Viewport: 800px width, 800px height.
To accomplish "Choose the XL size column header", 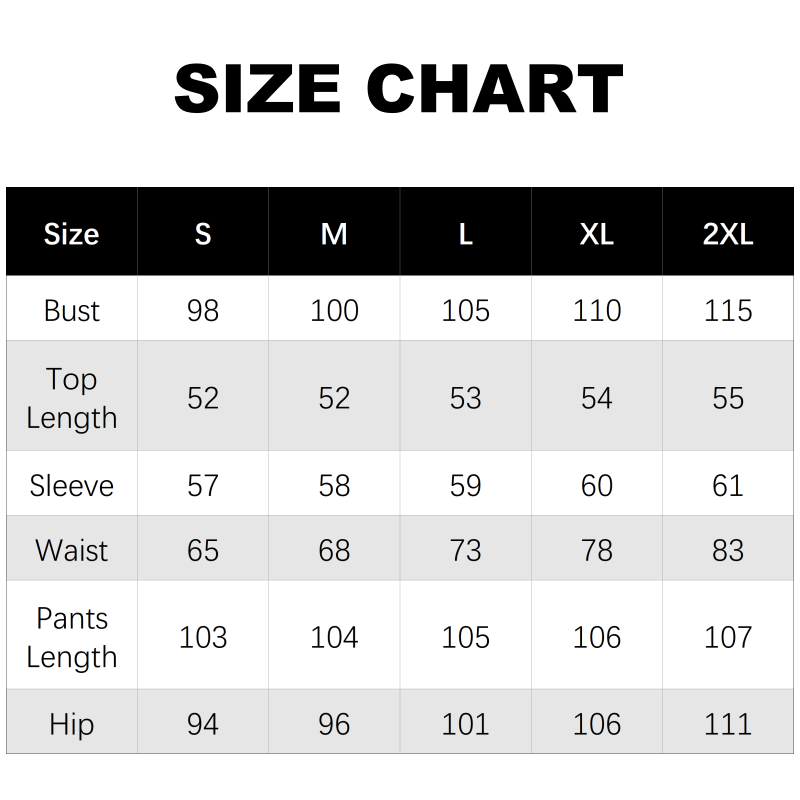I will 597,234.
